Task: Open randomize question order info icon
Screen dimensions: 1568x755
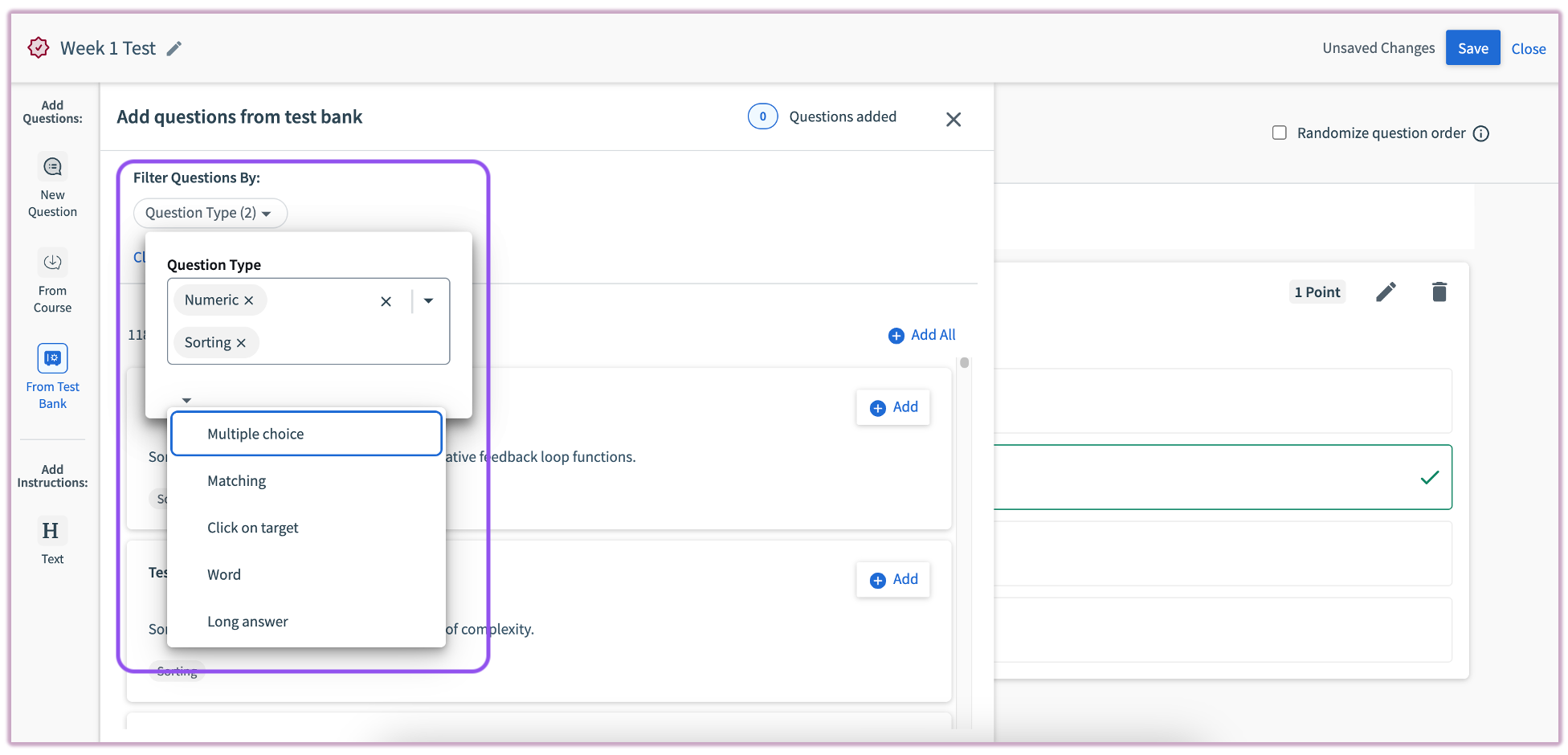Action: [x=1481, y=134]
